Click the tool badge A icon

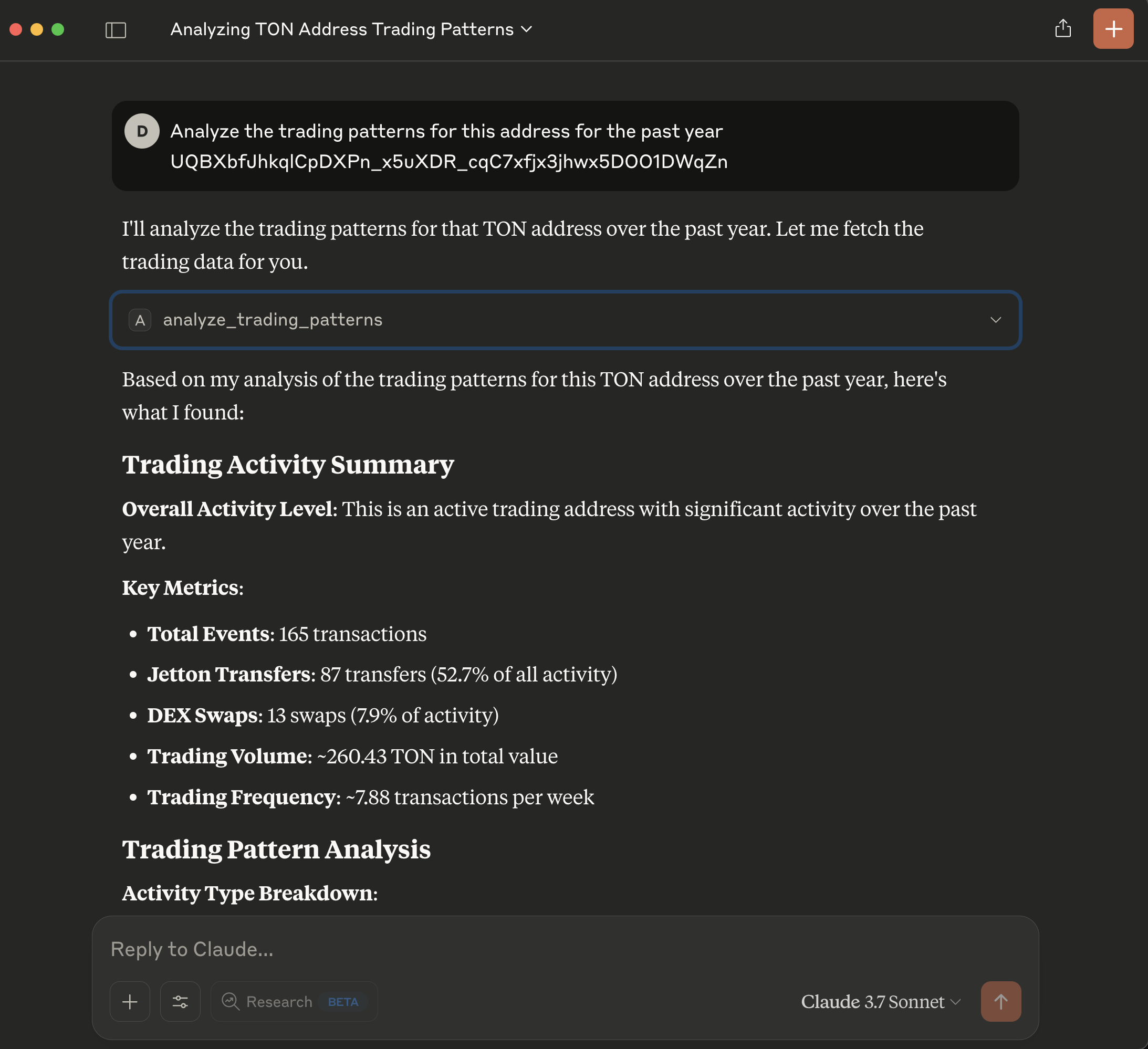tap(140, 320)
